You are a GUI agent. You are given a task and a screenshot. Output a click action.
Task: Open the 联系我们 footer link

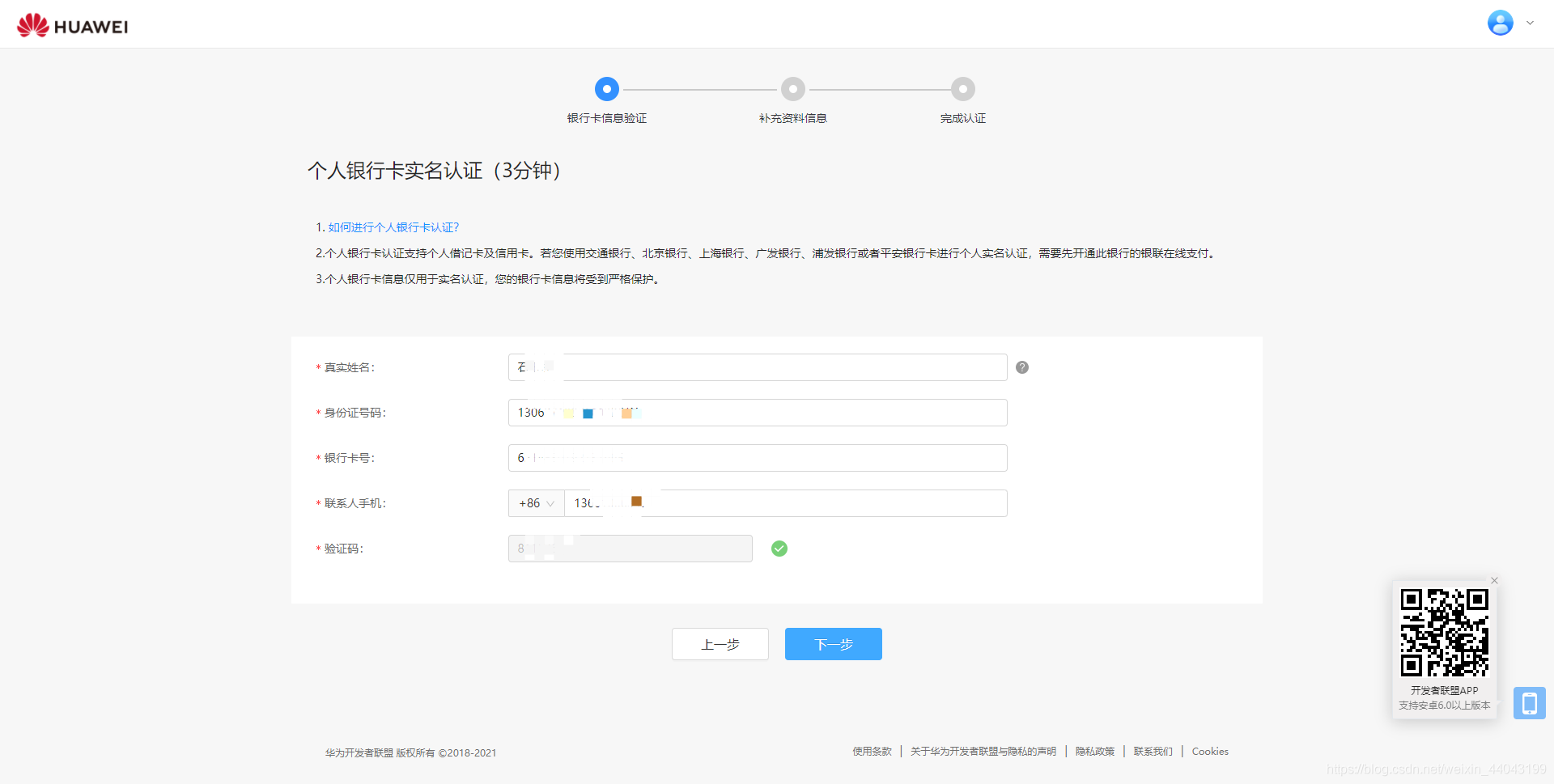[x=1153, y=752]
